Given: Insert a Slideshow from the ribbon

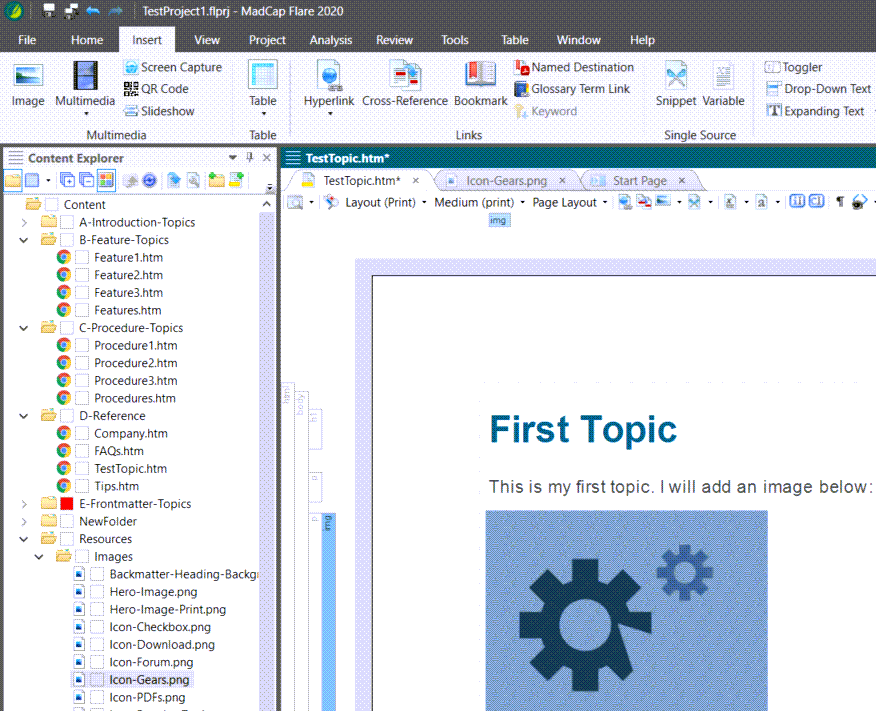Looking at the screenshot, I should click(x=159, y=111).
